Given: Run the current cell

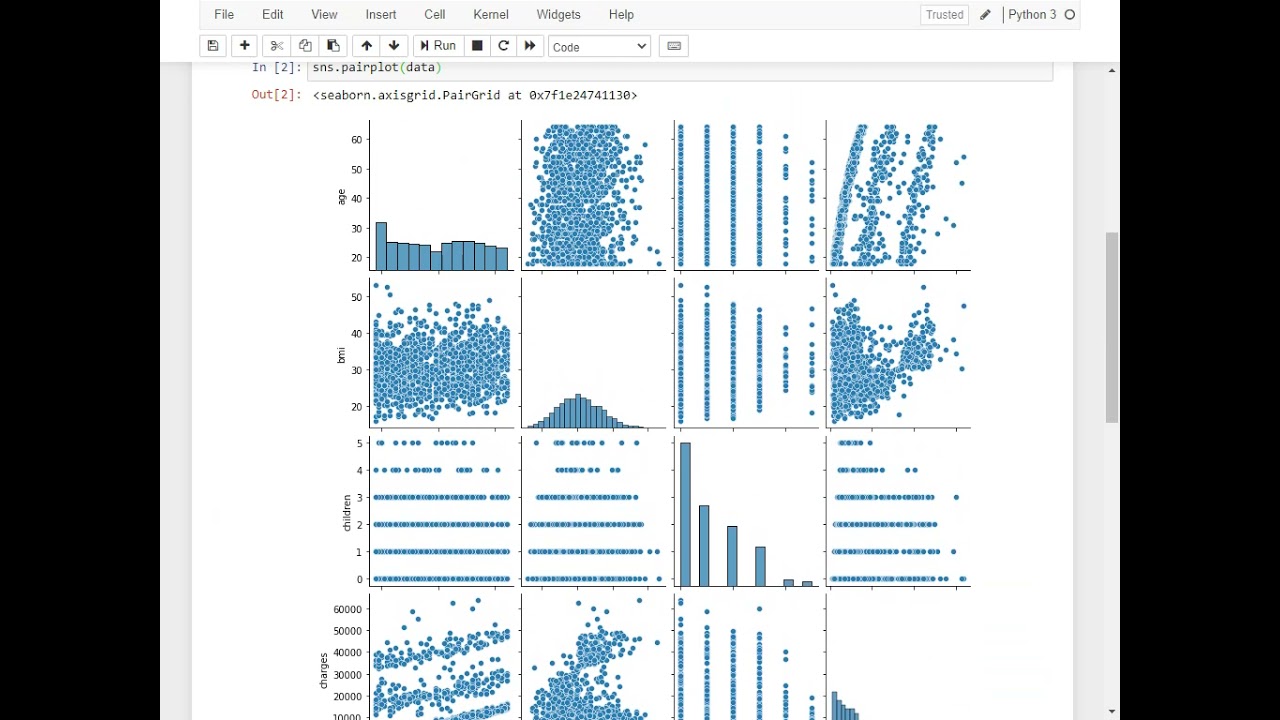Looking at the screenshot, I should click(438, 46).
